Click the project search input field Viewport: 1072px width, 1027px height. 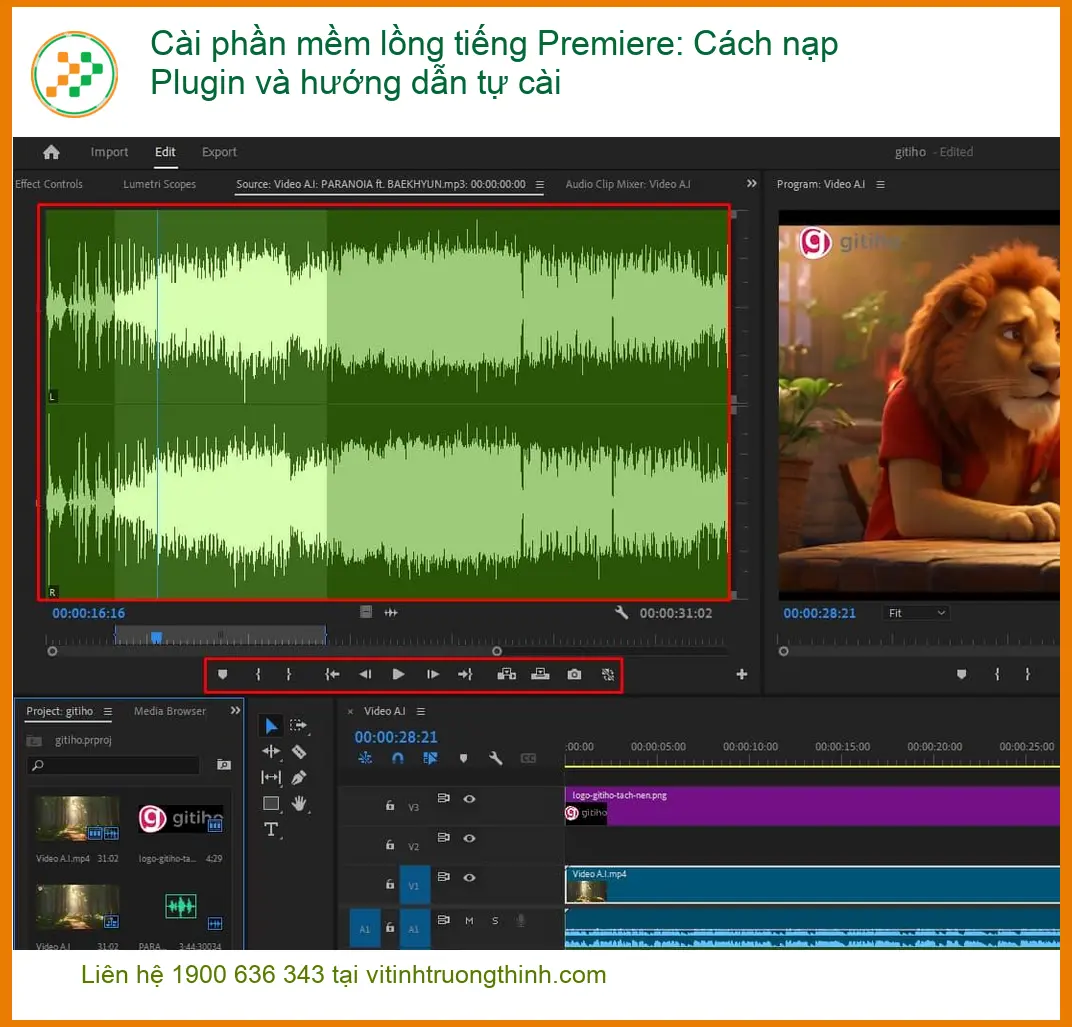(113, 765)
